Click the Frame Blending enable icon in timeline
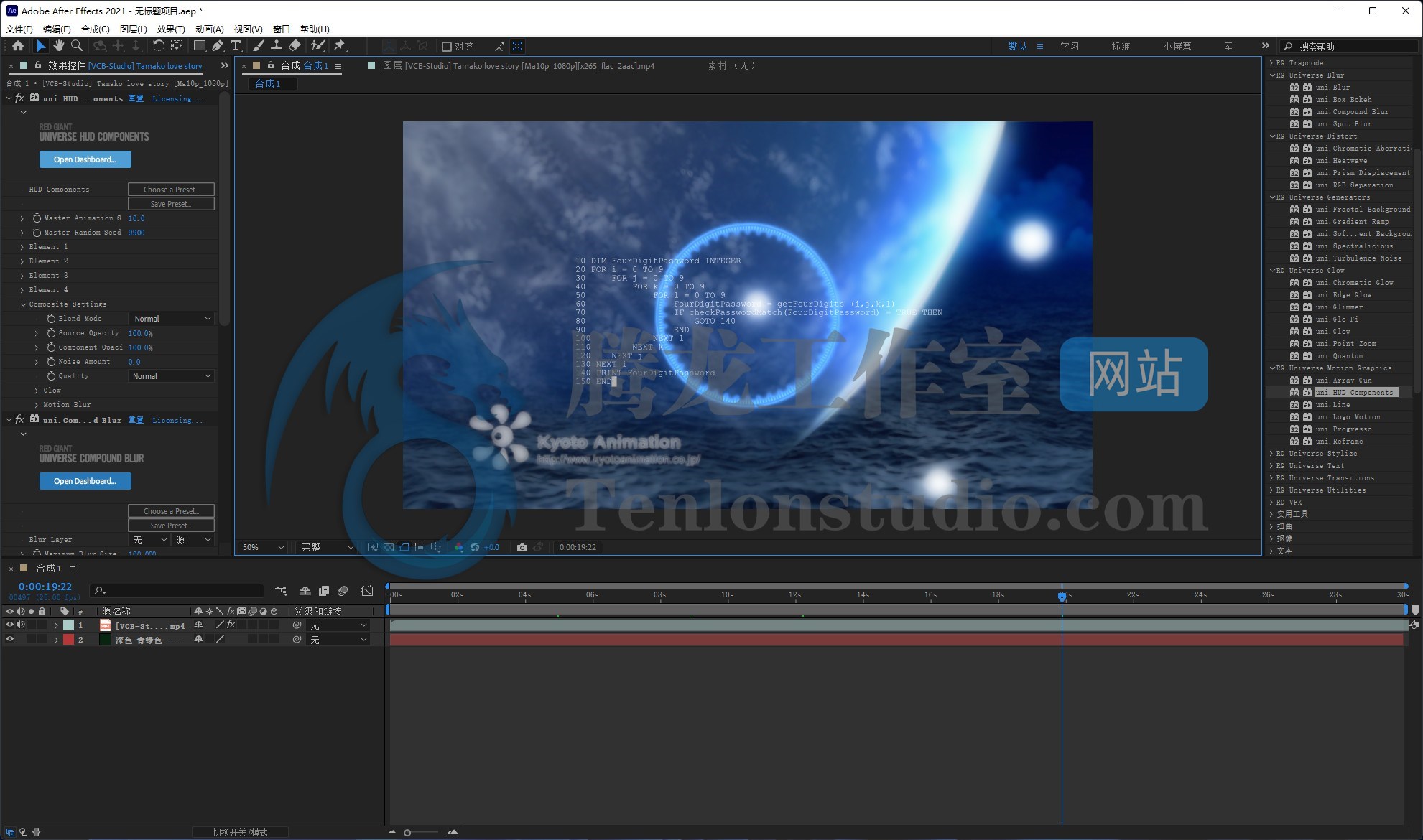The width and height of the screenshot is (1423, 840). coord(324,591)
